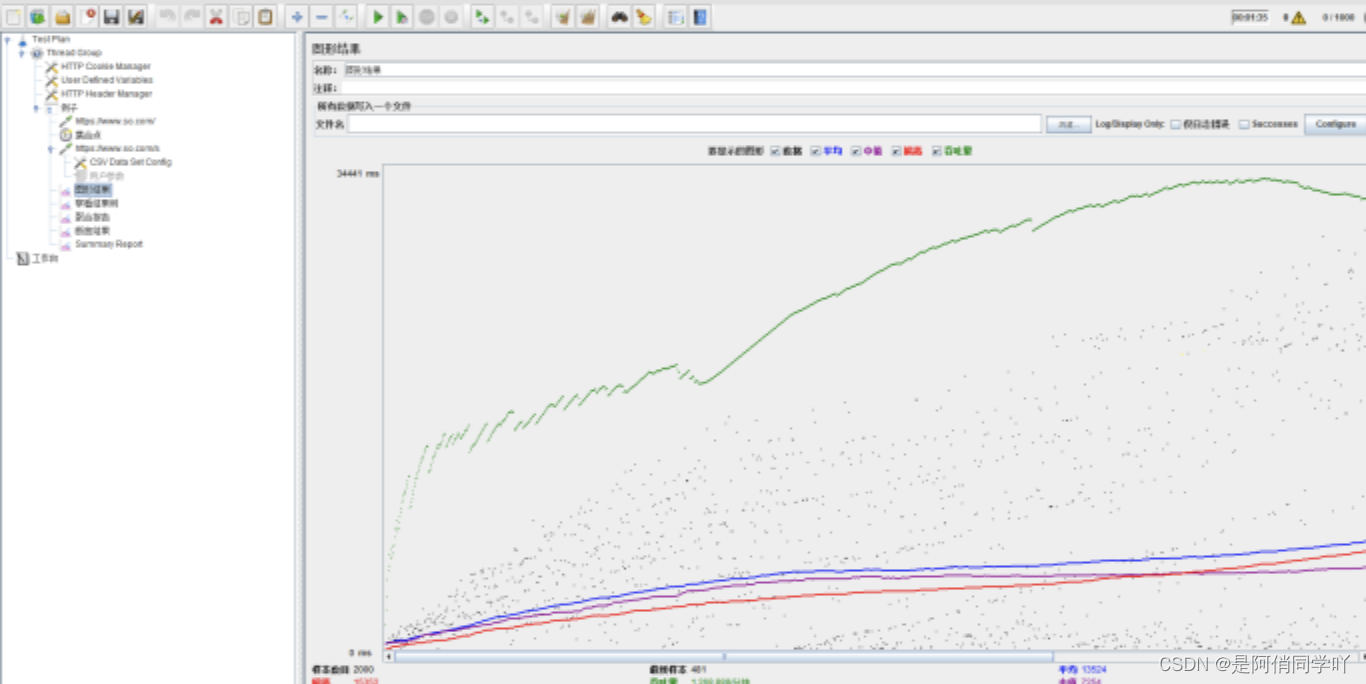Viewport: 1366px width, 684px height.
Task: Click the Open file folder icon
Action: [62, 17]
